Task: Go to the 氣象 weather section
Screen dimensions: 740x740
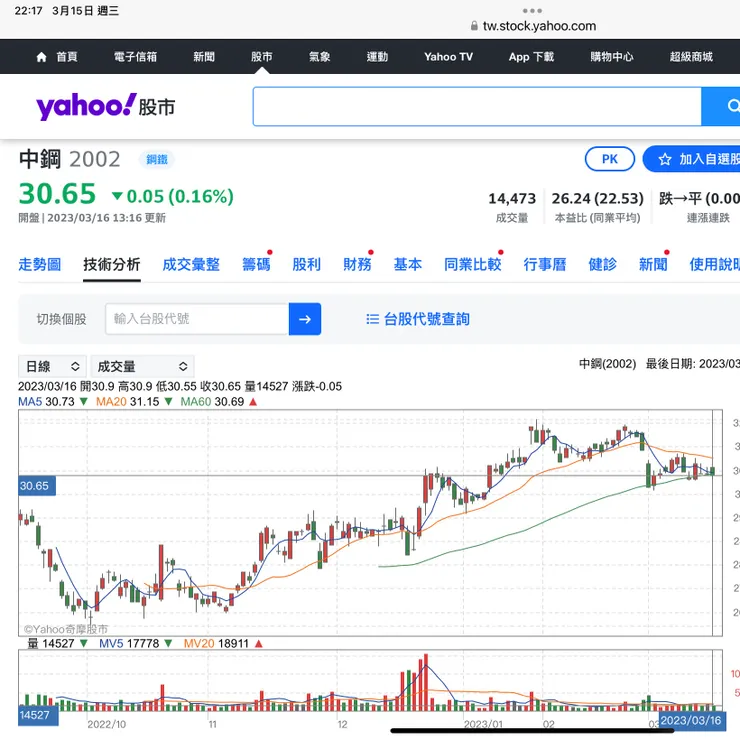Action: point(320,57)
